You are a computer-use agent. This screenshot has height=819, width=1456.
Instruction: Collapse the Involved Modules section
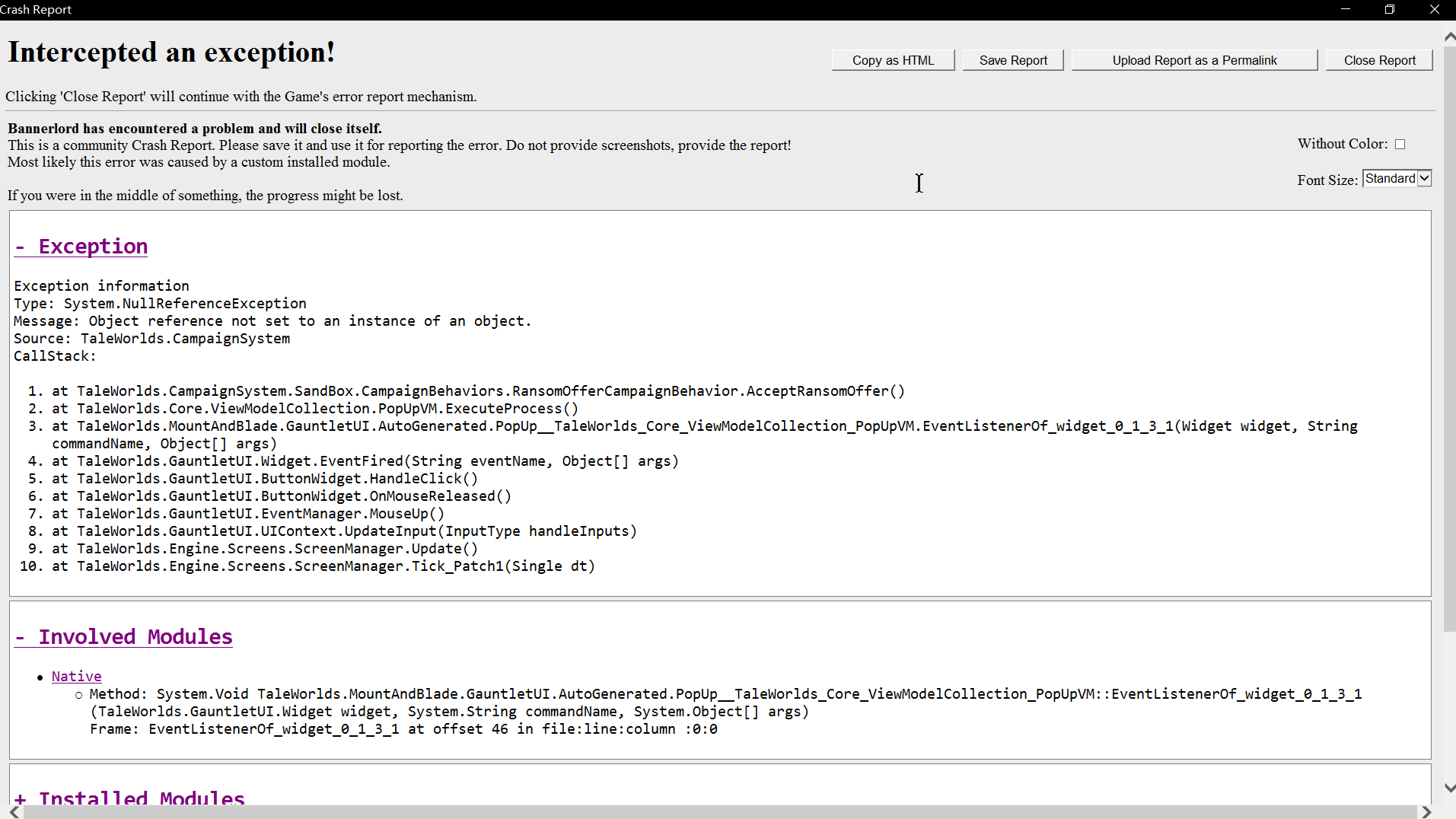[x=123, y=637]
